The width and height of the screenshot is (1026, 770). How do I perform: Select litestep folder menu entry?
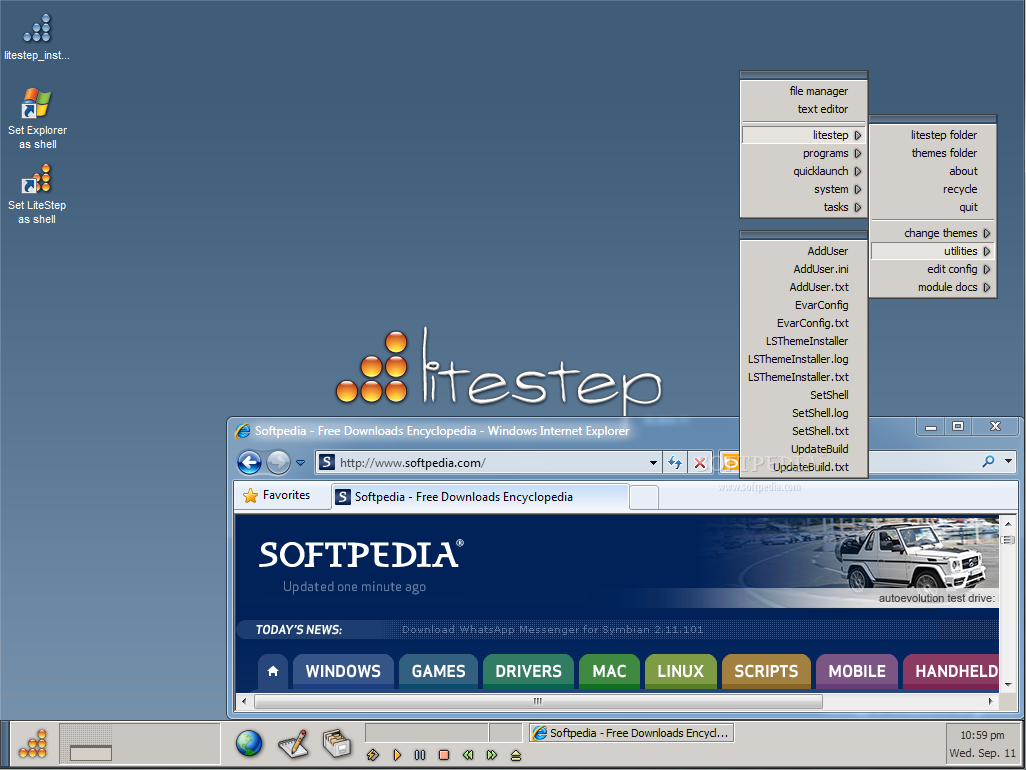click(933, 135)
